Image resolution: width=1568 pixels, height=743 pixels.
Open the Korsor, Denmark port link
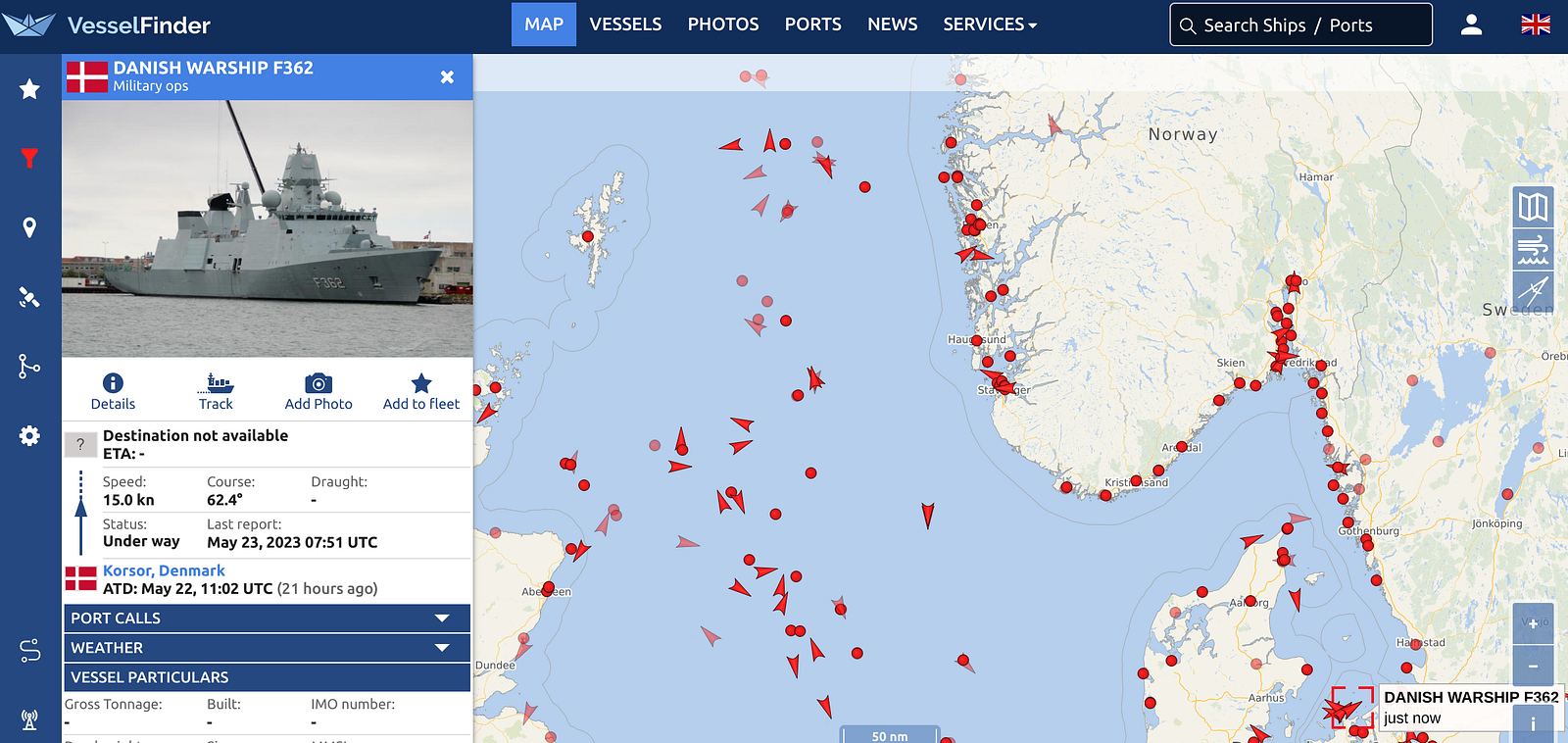pyautogui.click(x=164, y=570)
